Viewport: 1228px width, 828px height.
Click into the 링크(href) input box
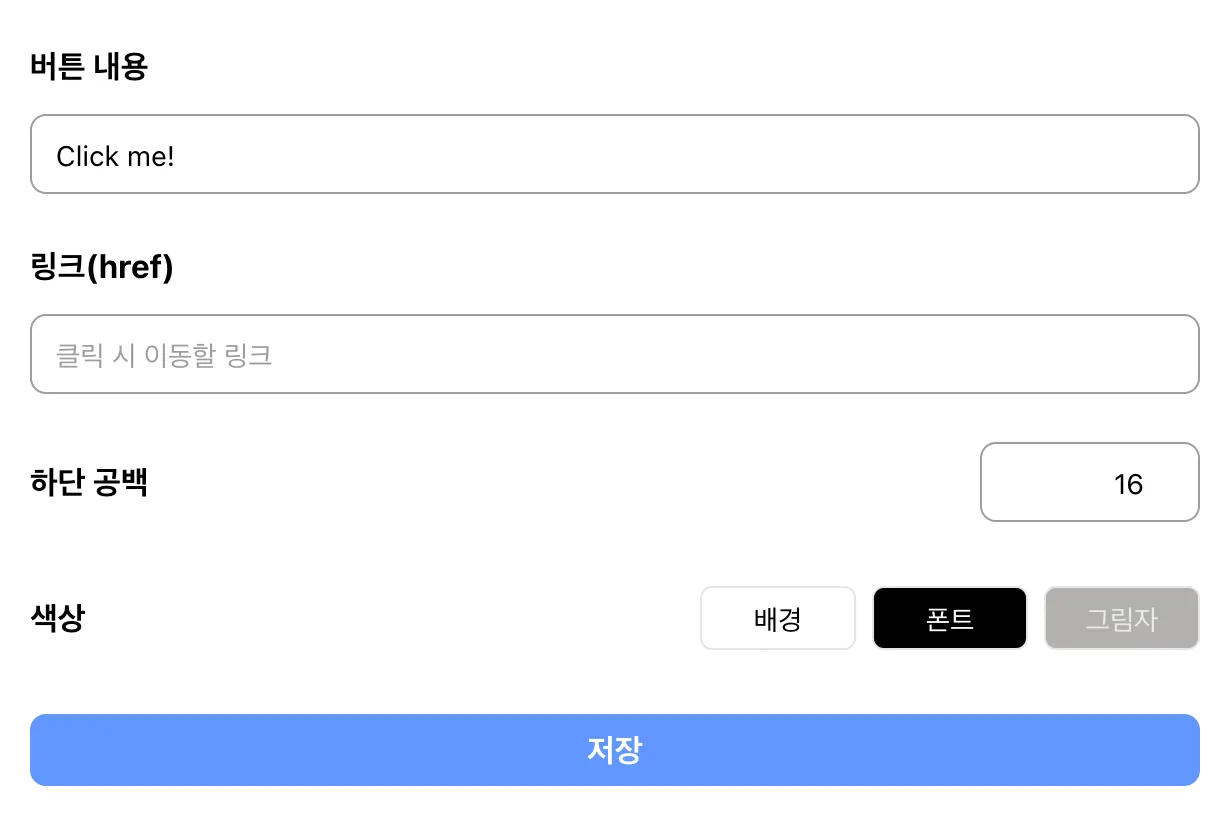pos(614,355)
